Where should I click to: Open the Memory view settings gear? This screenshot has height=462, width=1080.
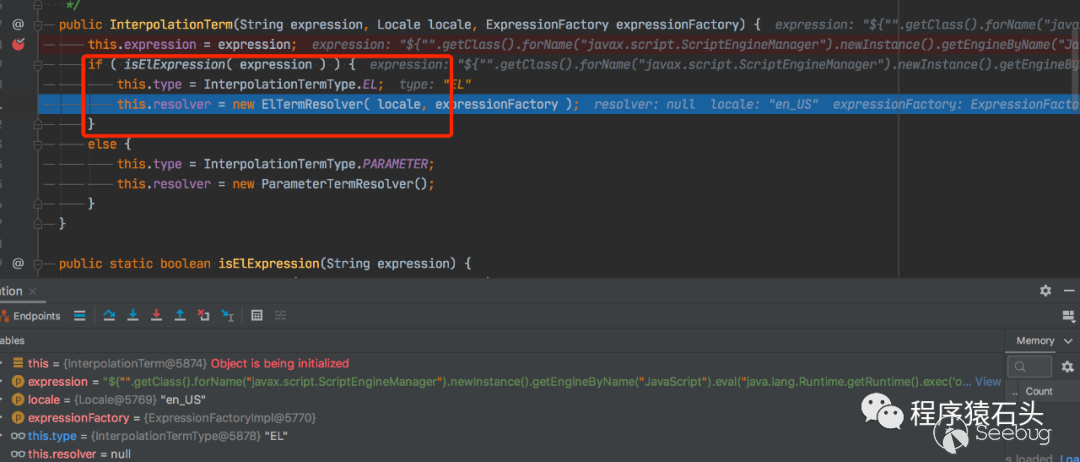(x=1067, y=367)
